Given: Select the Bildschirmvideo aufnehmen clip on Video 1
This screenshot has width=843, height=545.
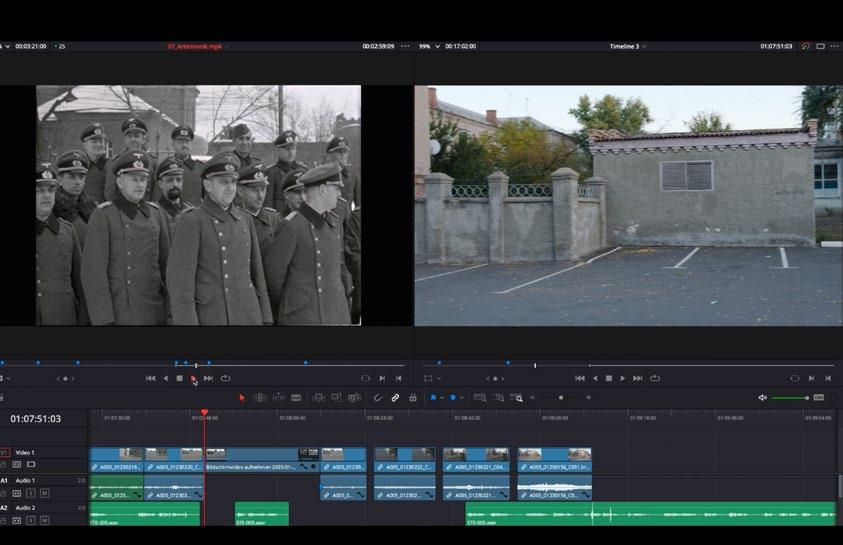Looking at the screenshot, I should click(260, 460).
